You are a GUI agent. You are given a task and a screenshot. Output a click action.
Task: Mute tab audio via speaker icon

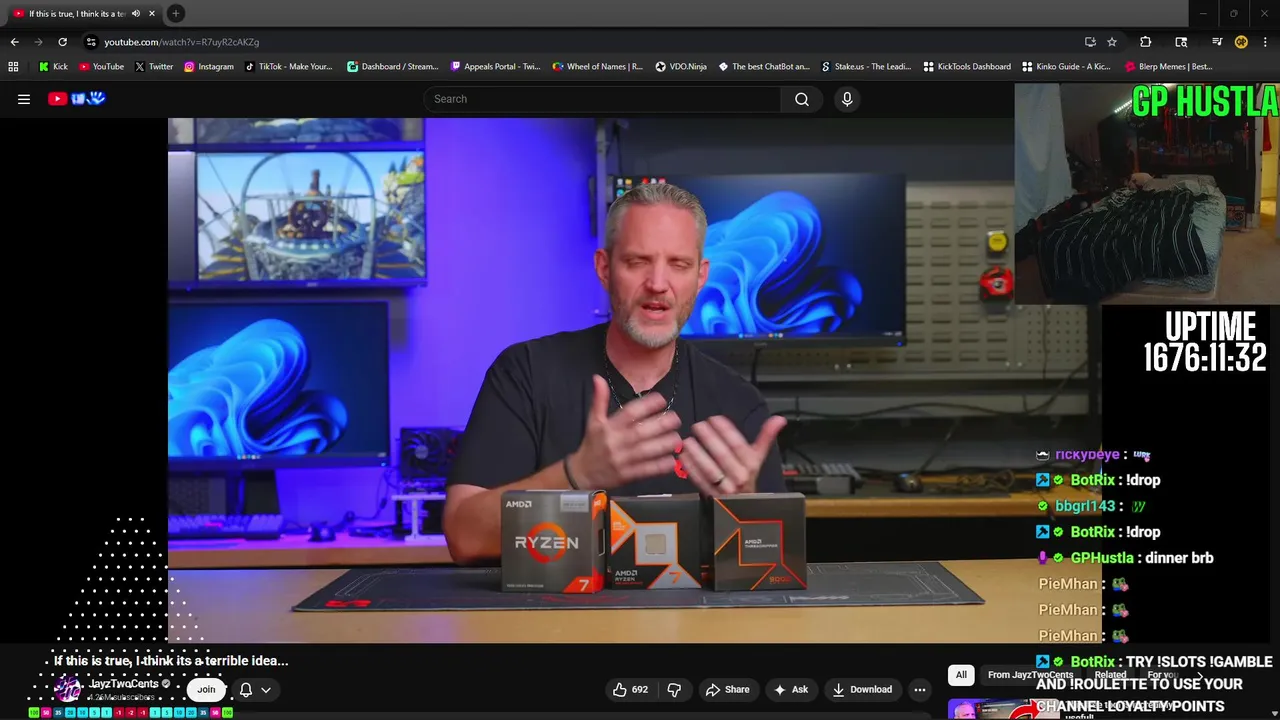[x=136, y=14]
